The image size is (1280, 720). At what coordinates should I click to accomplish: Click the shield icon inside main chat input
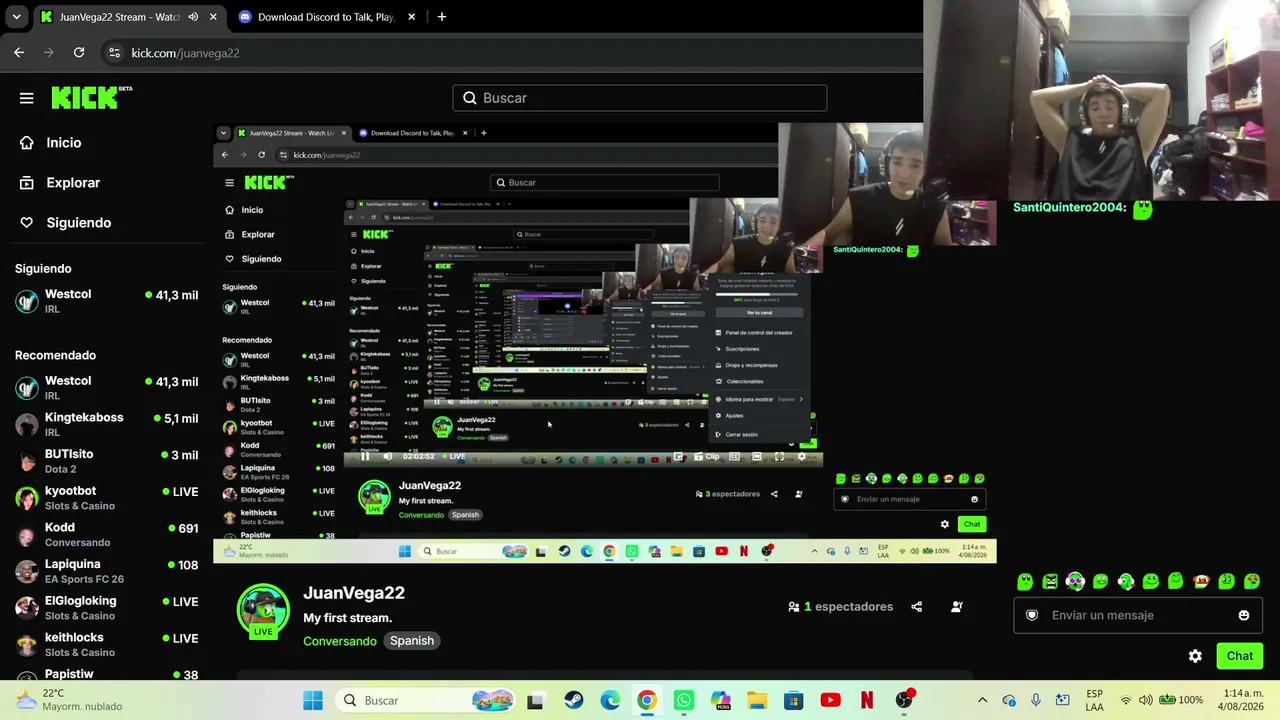1032,616
